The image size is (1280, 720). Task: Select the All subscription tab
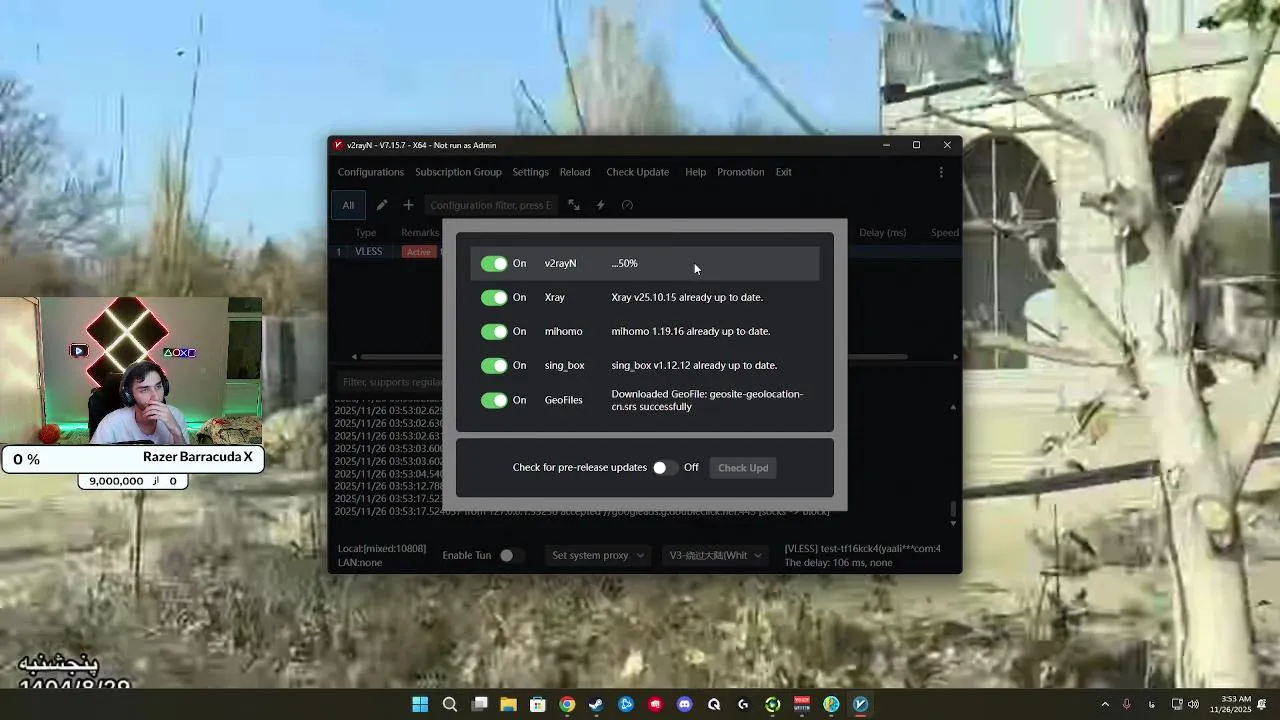coord(348,205)
